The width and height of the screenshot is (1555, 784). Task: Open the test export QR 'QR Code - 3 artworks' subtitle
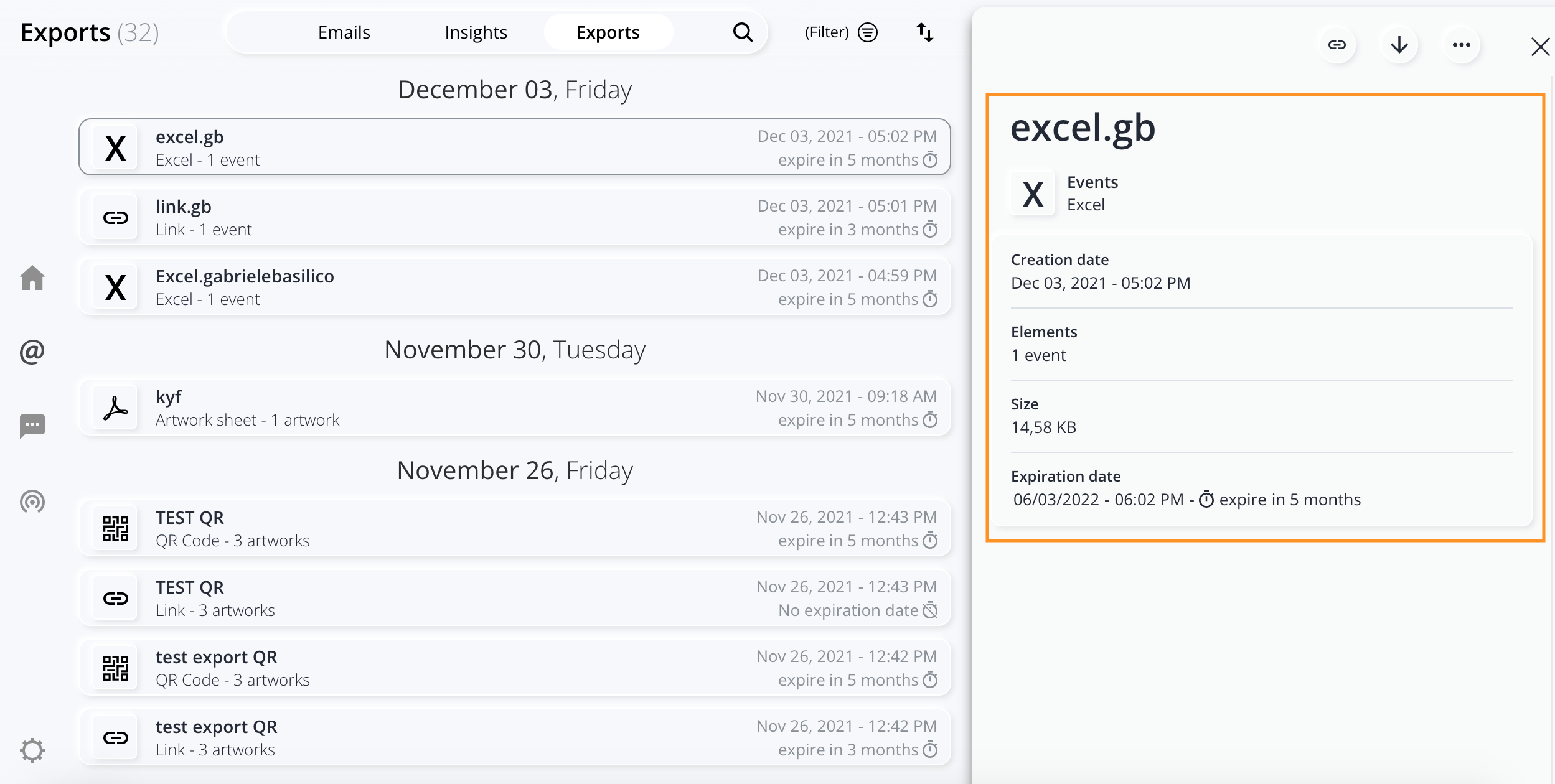coord(232,680)
